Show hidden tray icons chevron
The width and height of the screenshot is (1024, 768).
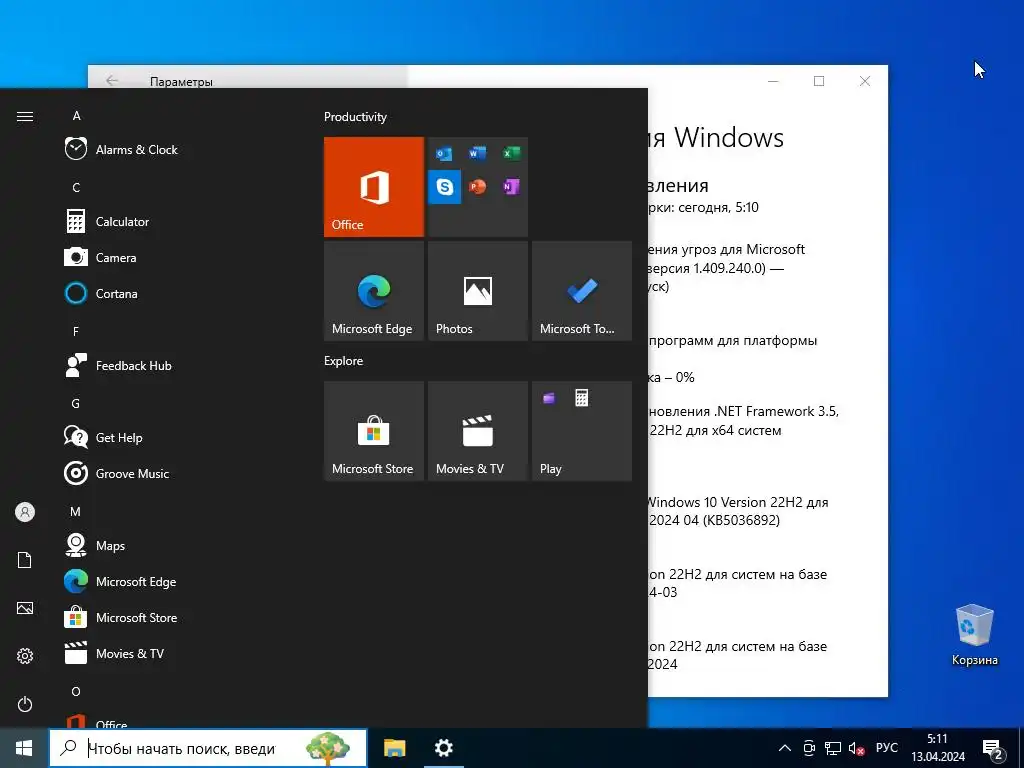785,748
